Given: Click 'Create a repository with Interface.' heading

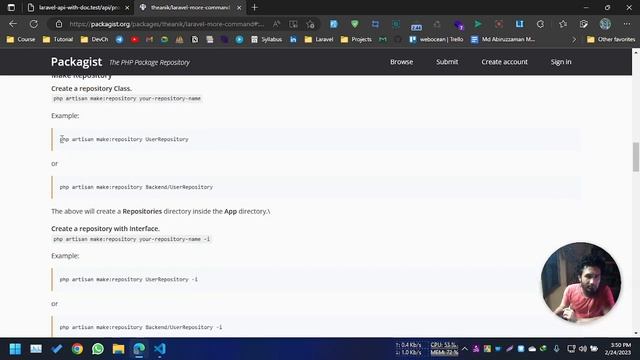Looking at the screenshot, I should tap(105, 229).
